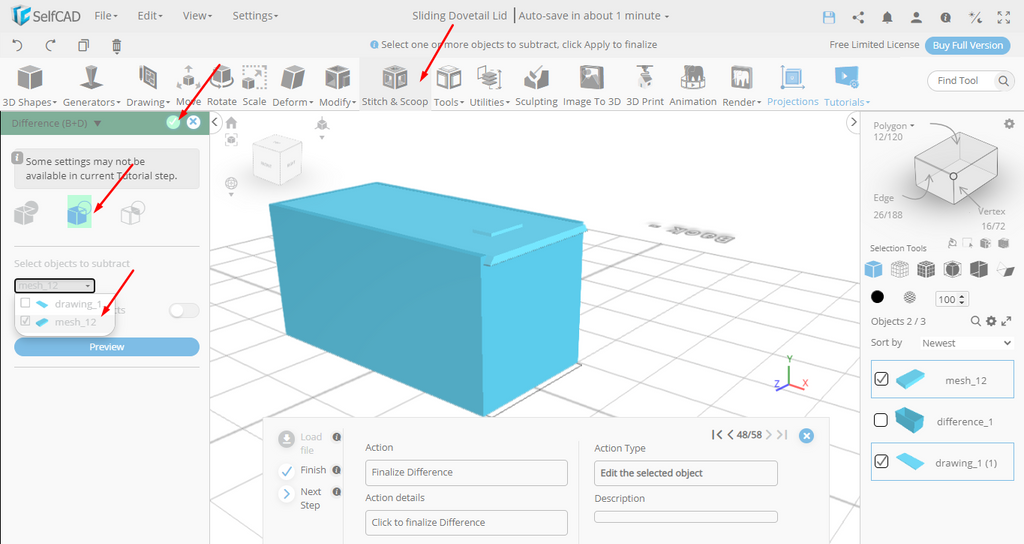The height and width of the screenshot is (544, 1024).
Task: Open the auto-save dropdown arrow
Action: pos(667,17)
